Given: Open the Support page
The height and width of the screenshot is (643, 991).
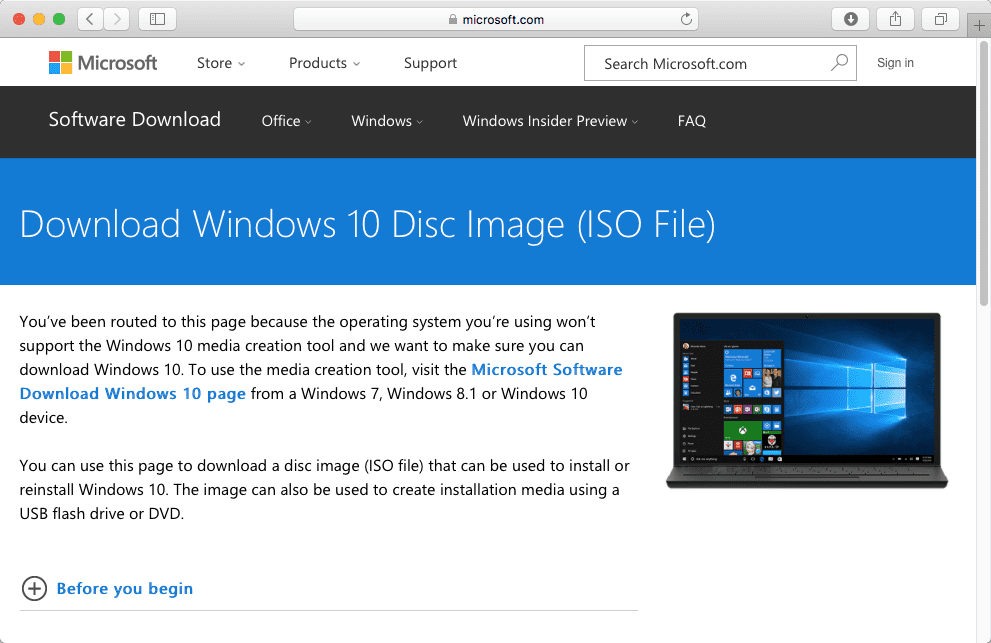Looking at the screenshot, I should click(x=430, y=63).
